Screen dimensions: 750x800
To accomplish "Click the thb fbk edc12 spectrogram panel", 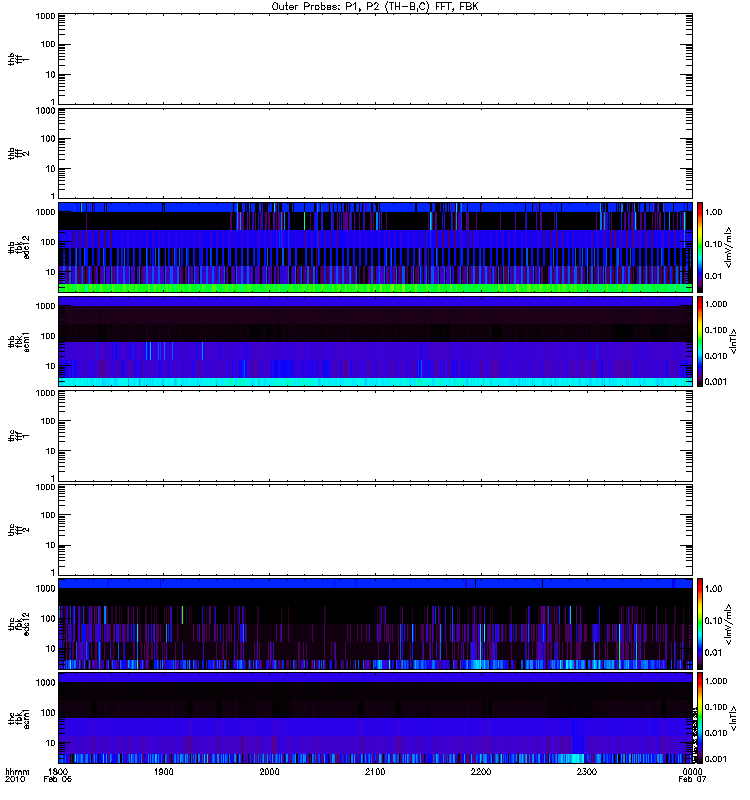I will [375, 247].
